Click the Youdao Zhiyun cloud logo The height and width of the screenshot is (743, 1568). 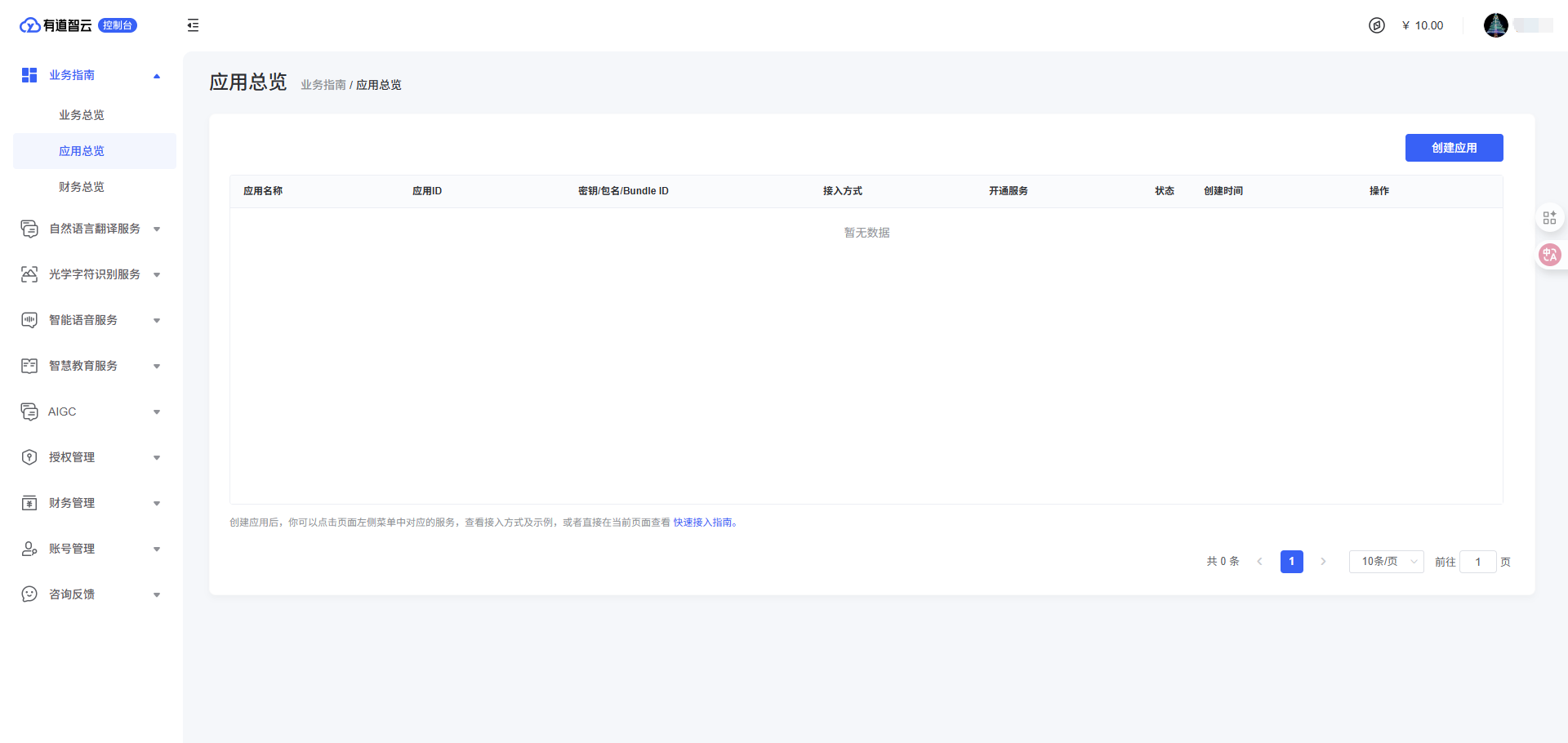(x=30, y=25)
